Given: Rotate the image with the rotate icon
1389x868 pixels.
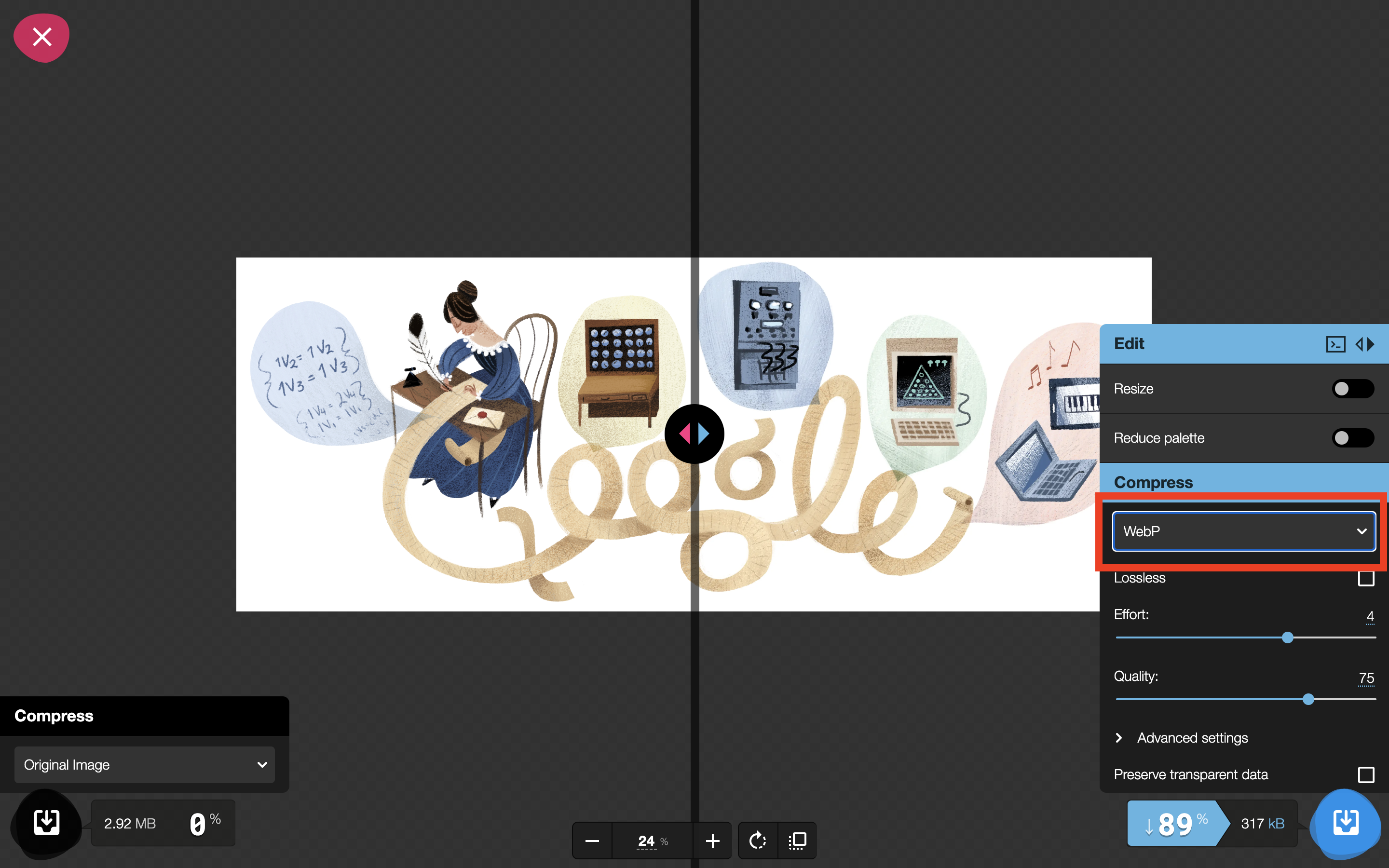Looking at the screenshot, I should point(758,841).
